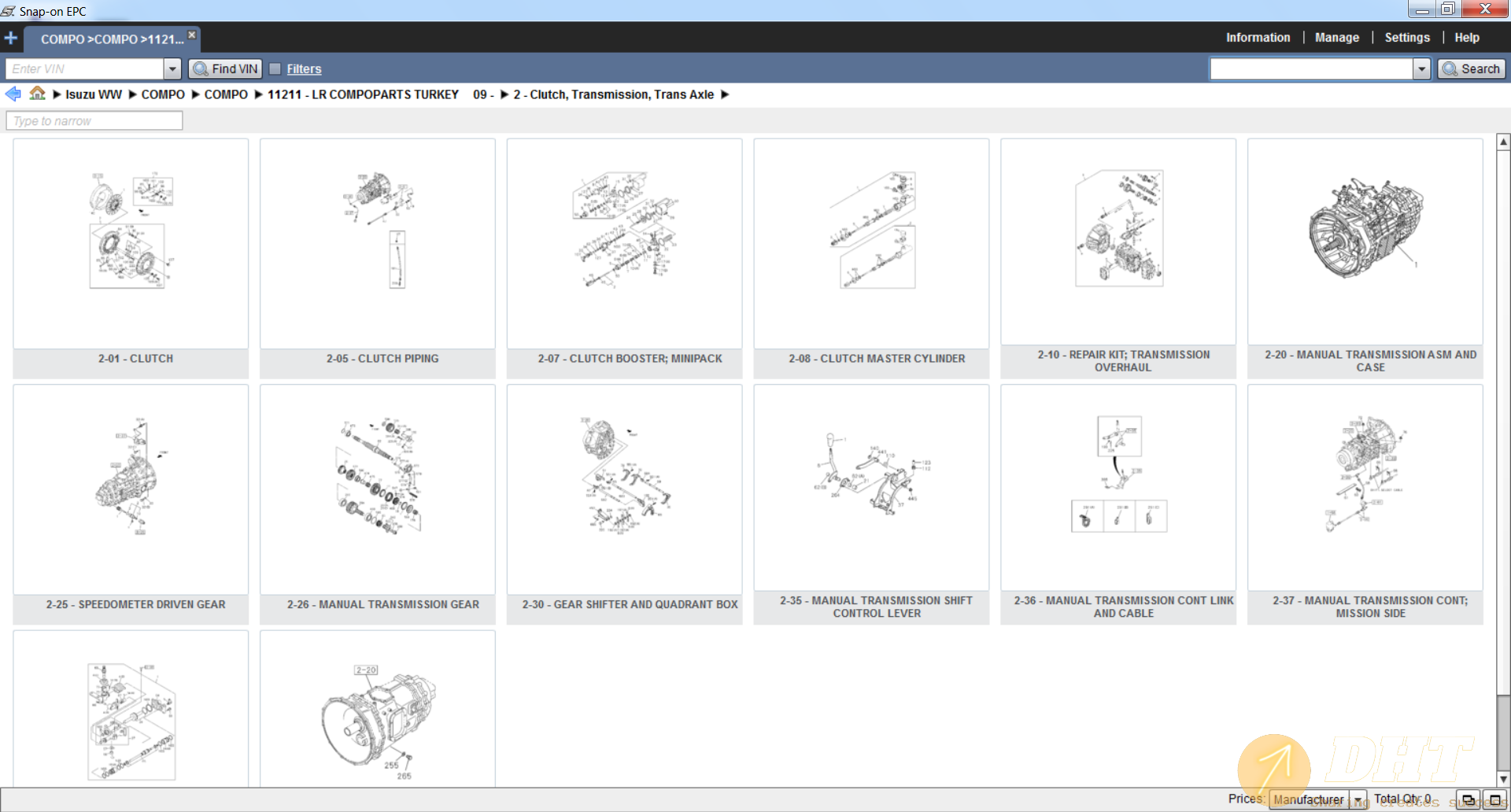Open the Manage menu
This screenshot has width=1511, height=812.
[1336, 38]
